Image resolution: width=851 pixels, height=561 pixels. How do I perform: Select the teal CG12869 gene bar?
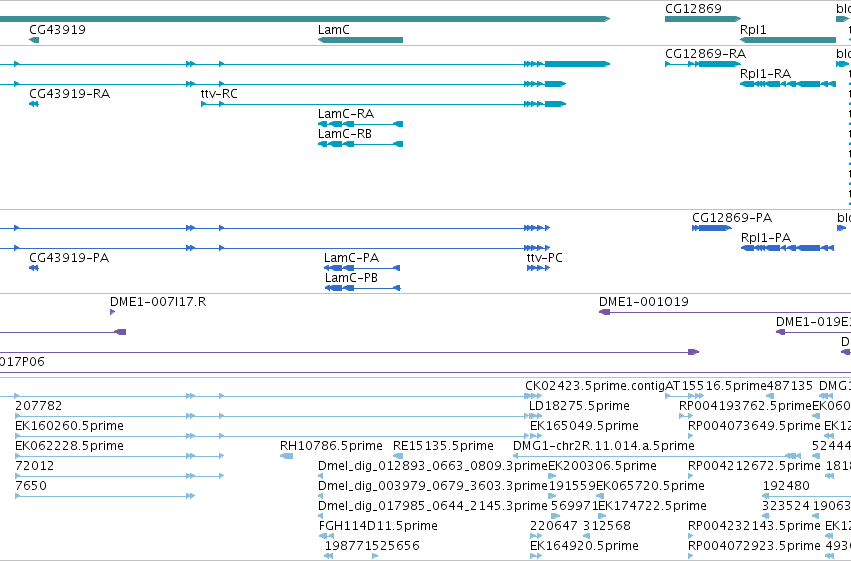coord(703,19)
